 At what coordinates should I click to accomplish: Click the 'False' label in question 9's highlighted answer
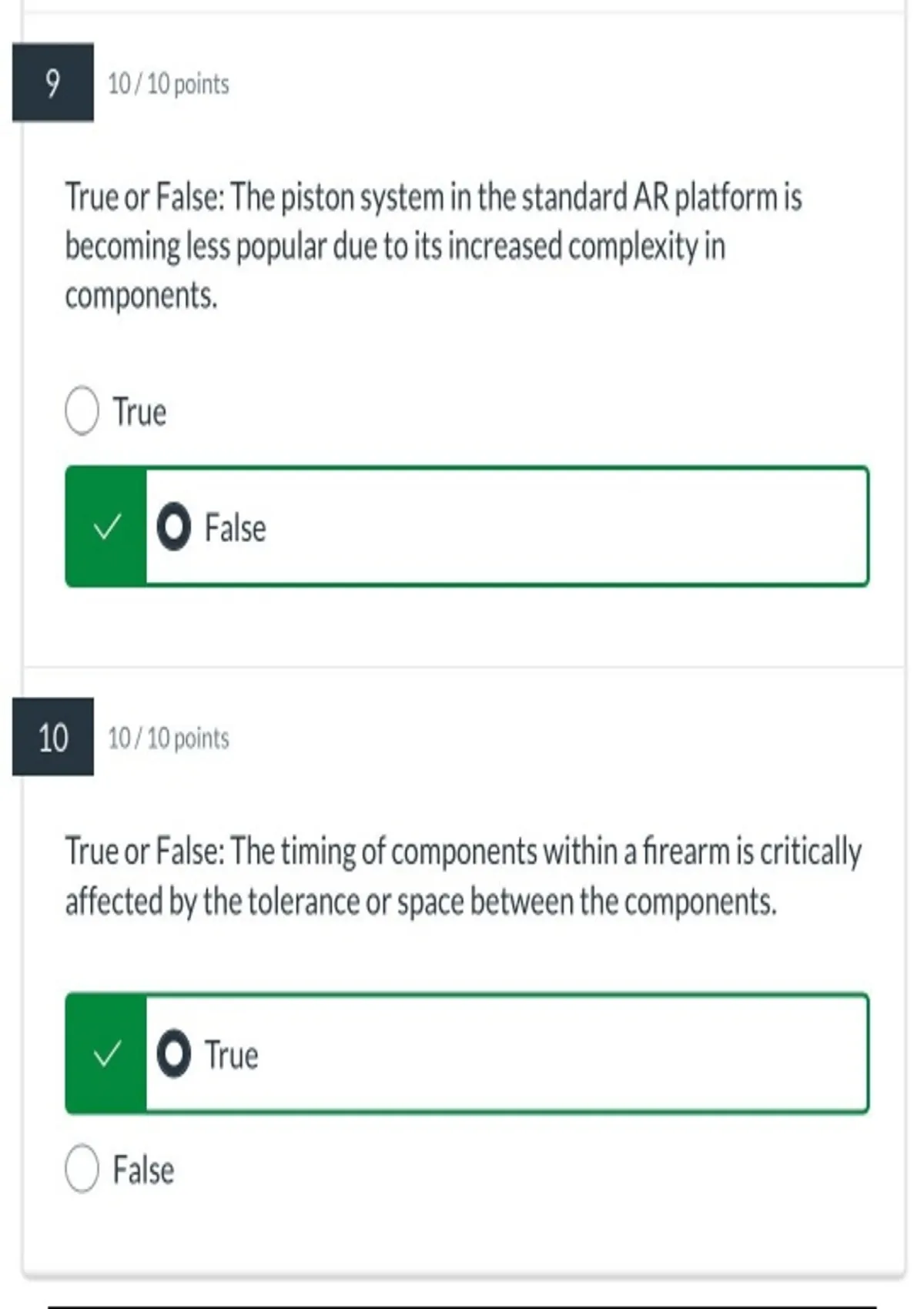[235, 528]
